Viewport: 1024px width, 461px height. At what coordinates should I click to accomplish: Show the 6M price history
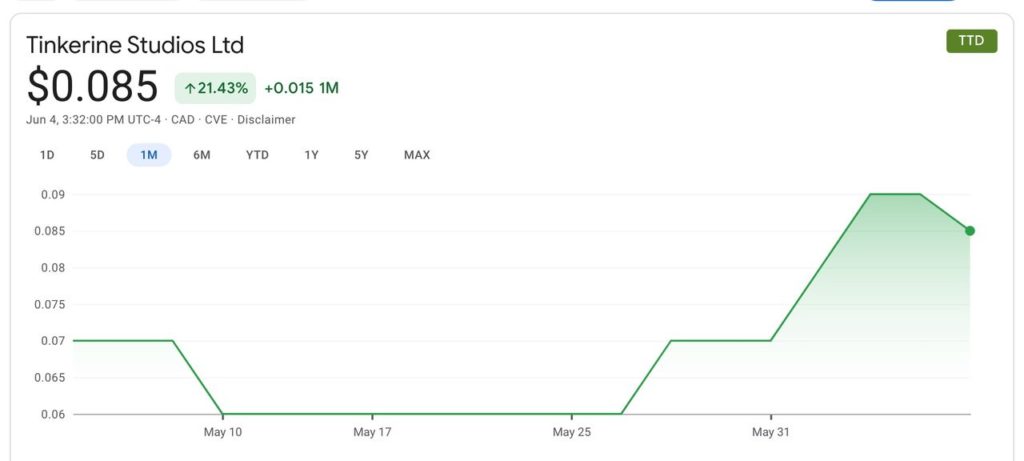pyautogui.click(x=201, y=155)
